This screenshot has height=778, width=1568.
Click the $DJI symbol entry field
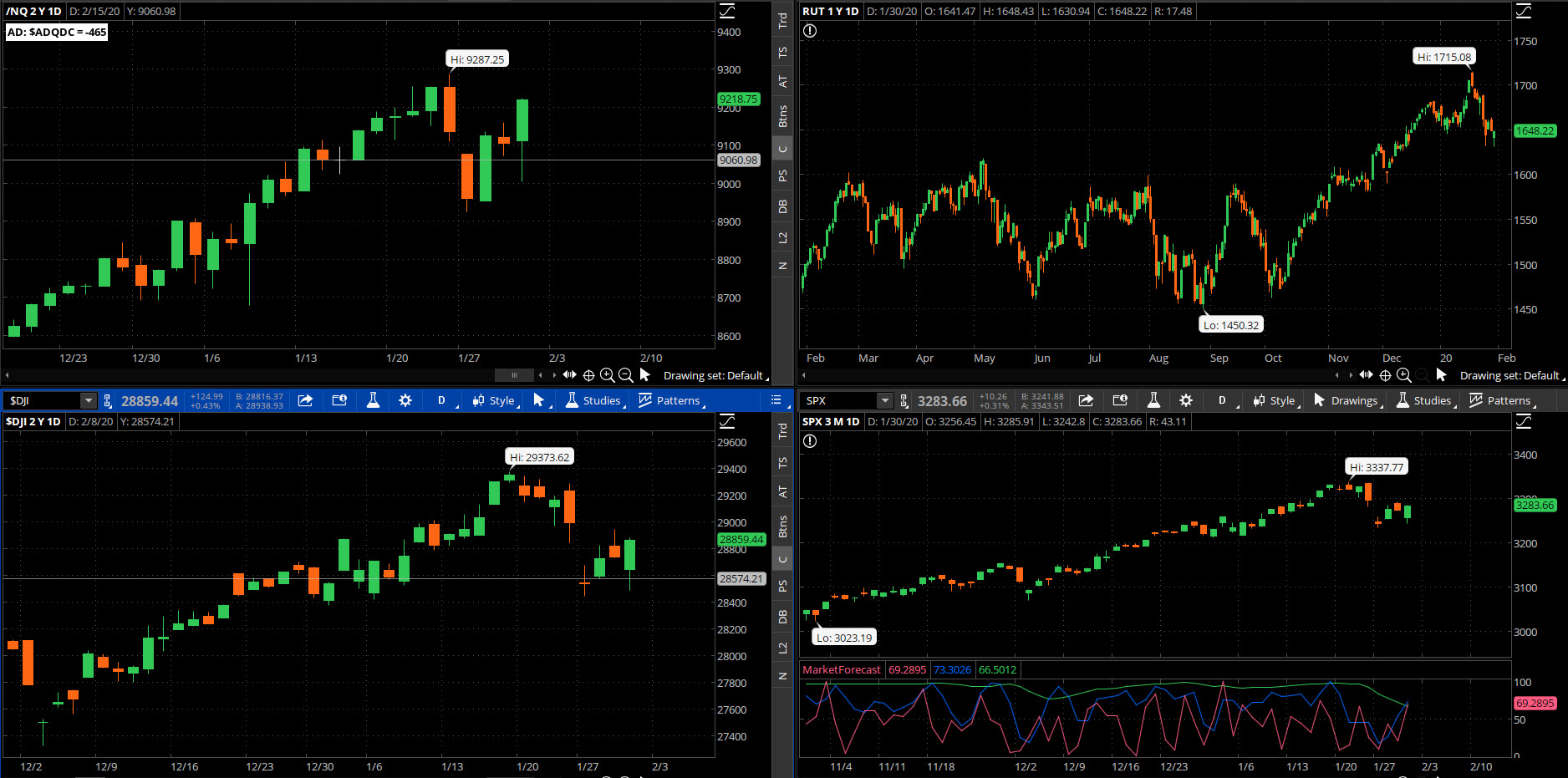tap(43, 400)
